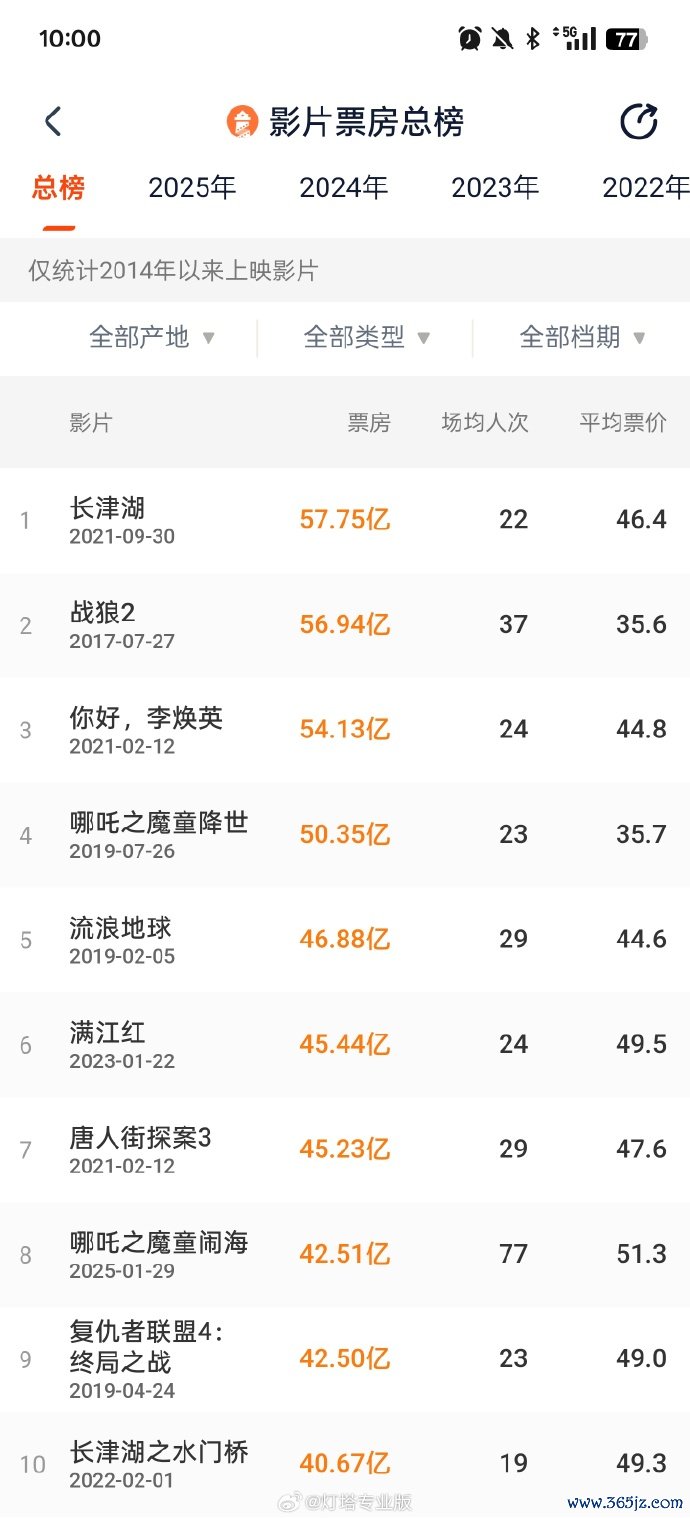Tap the 票房 column header
690x1518 pixels.
click(369, 423)
